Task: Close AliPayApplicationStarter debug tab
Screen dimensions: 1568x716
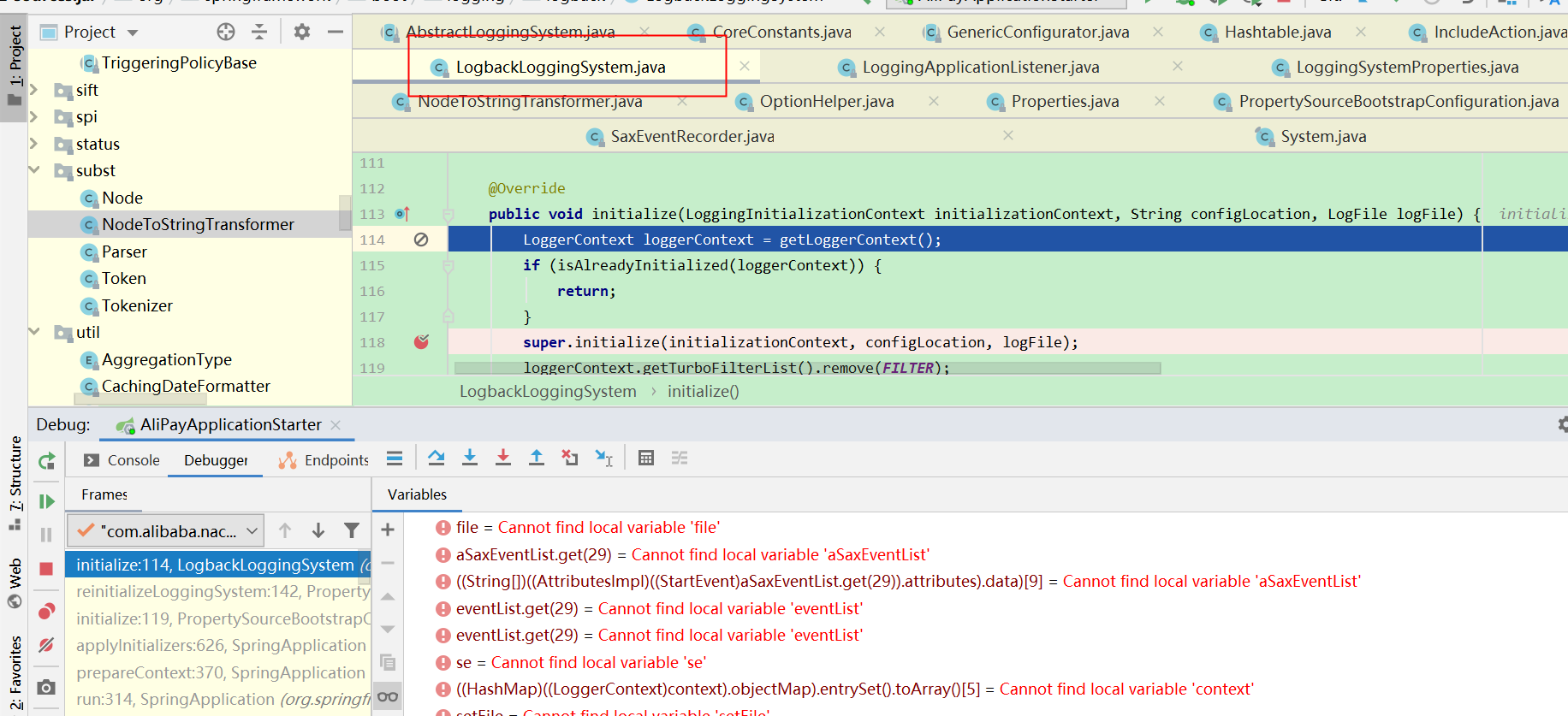Action: (x=336, y=425)
